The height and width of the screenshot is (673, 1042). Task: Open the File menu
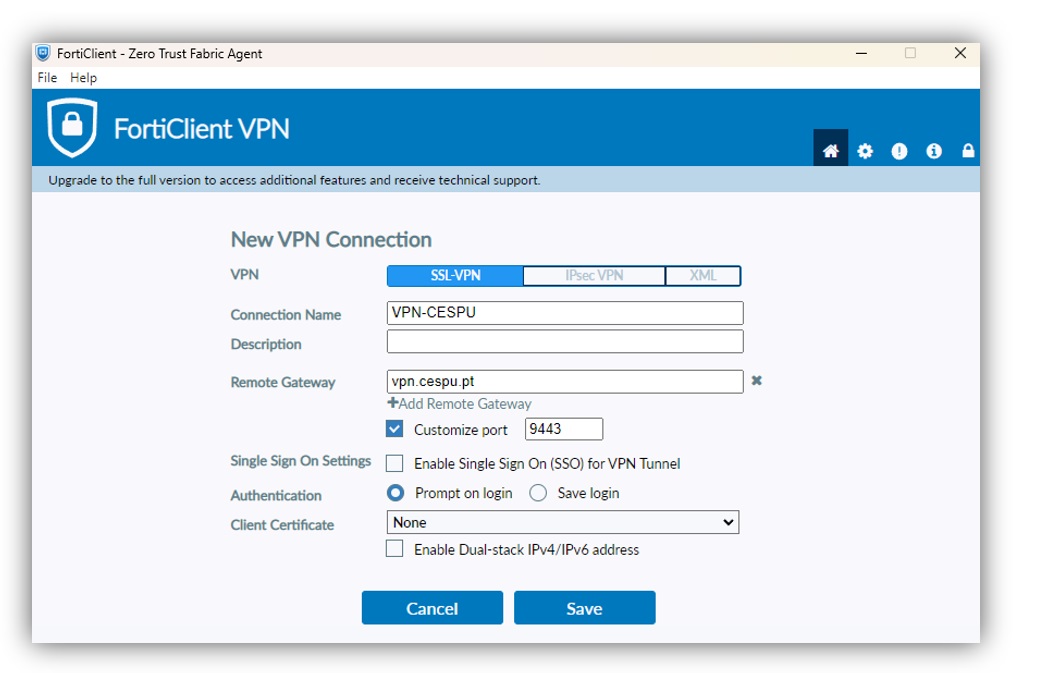click(47, 78)
